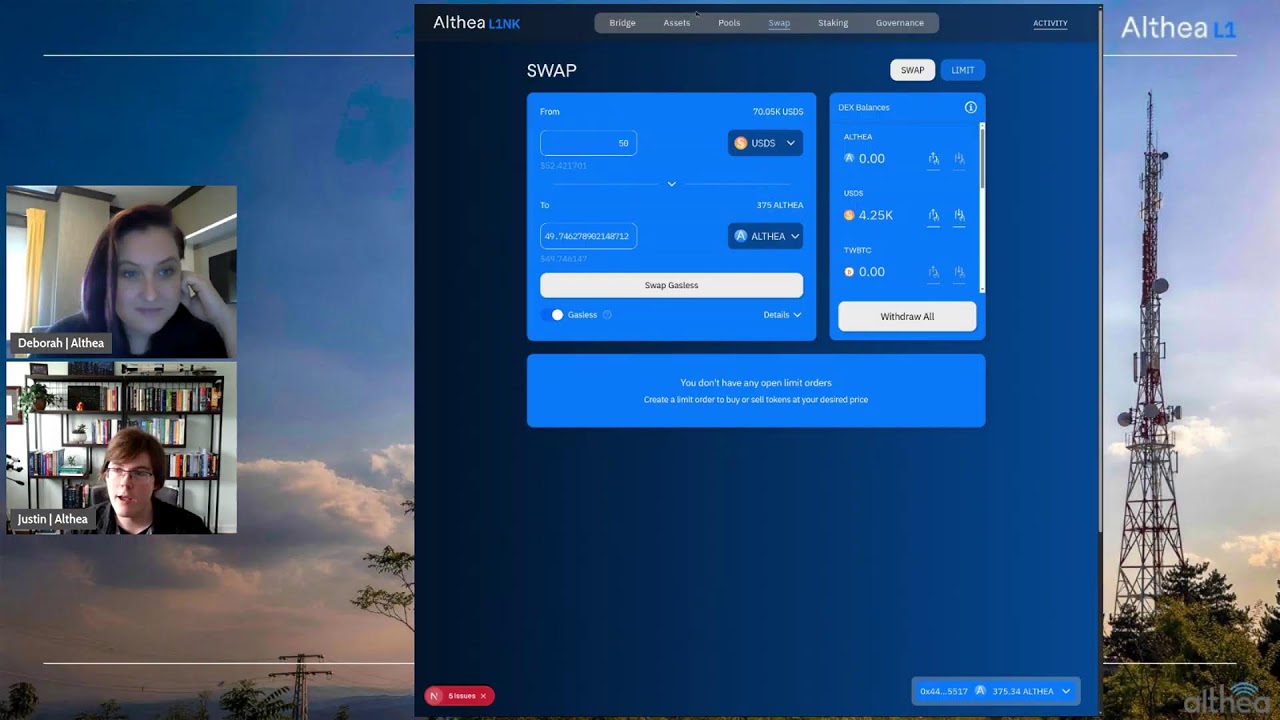This screenshot has width=1280, height=720.
Task: Click the $52.421701 value under From
Action: click(563, 166)
